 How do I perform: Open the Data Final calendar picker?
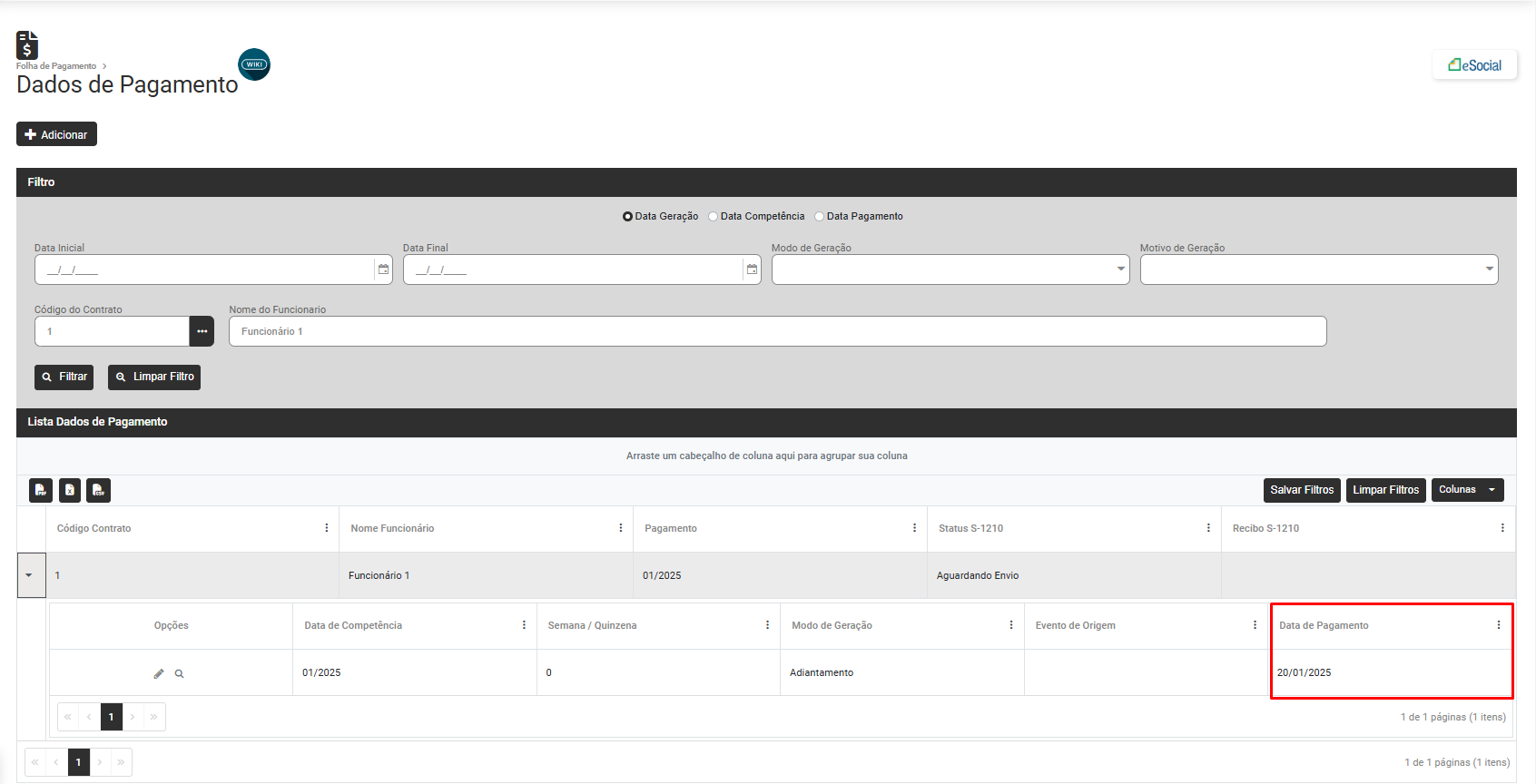pyautogui.click(x=752, y=269)
